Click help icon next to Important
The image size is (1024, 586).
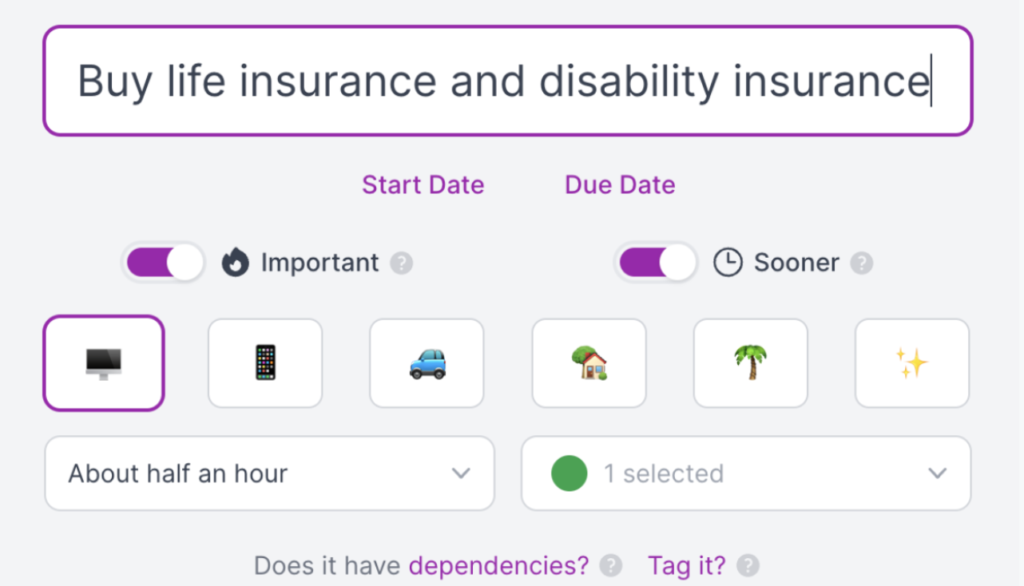point(401,264)
